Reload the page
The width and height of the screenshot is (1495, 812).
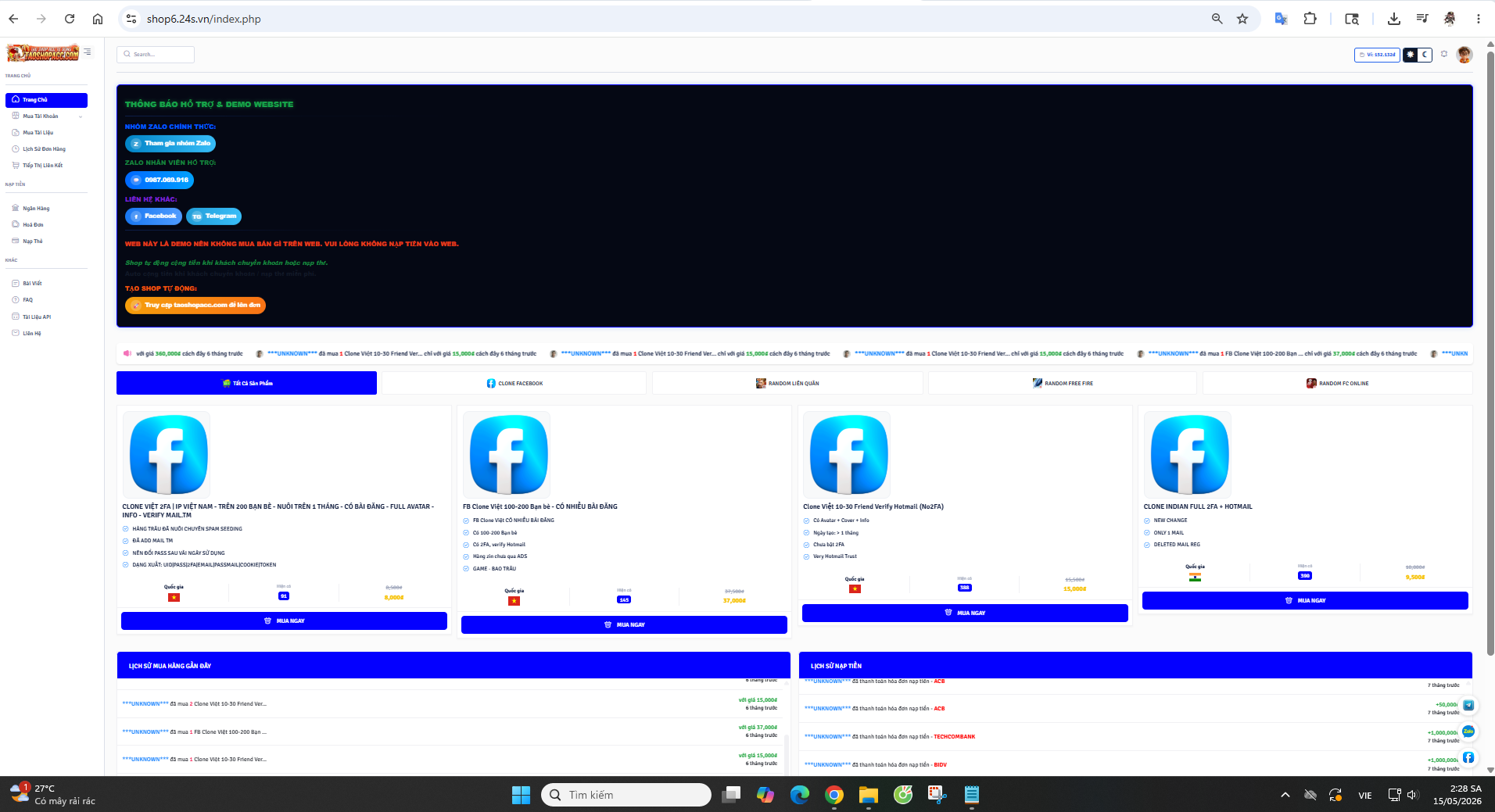point(70,19)
